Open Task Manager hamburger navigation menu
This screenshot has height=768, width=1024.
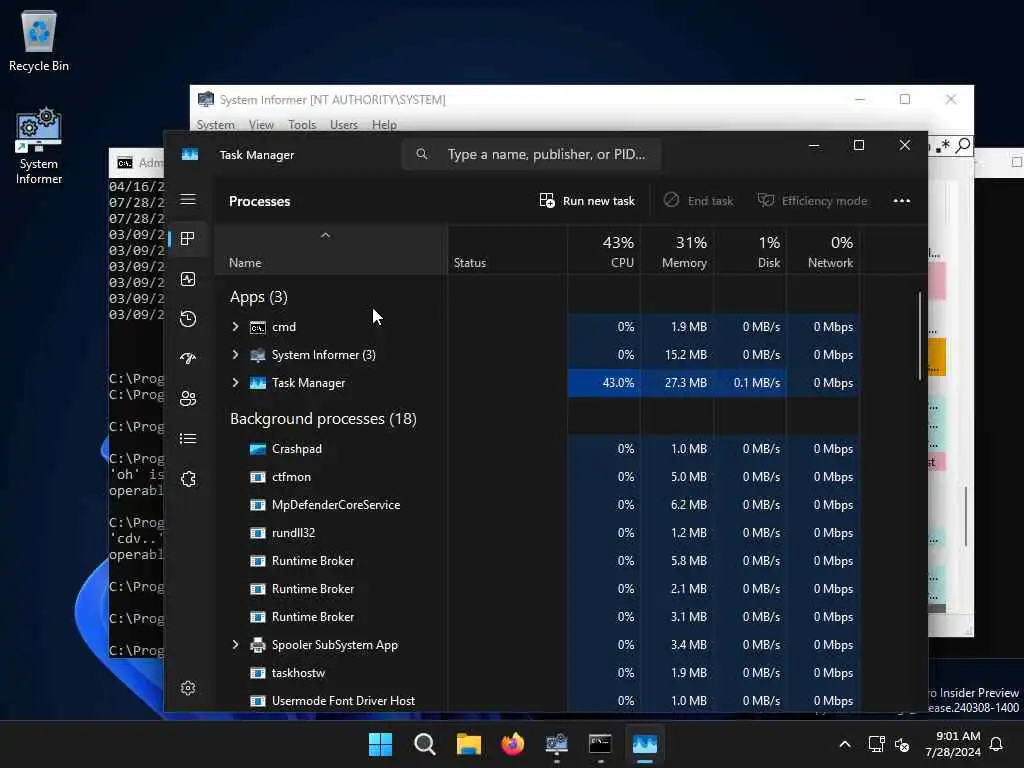tap(188, 199)
